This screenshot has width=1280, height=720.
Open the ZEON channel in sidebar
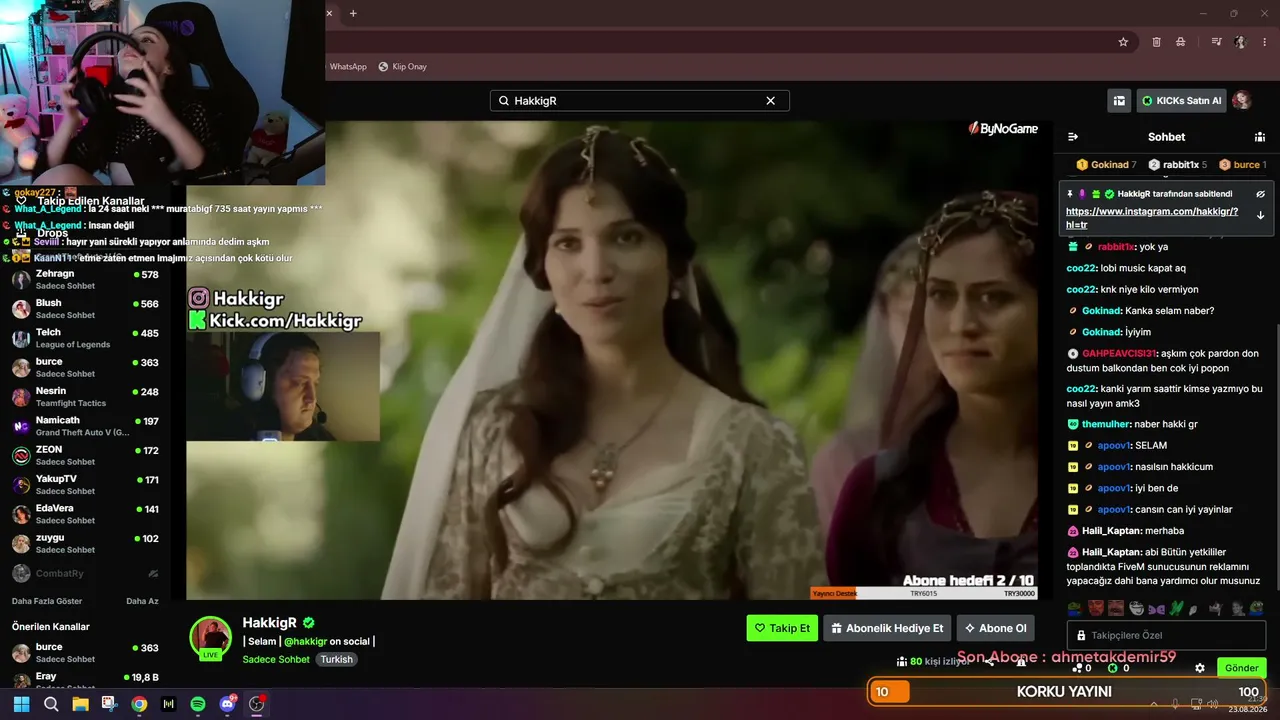(x=85, y=455)
